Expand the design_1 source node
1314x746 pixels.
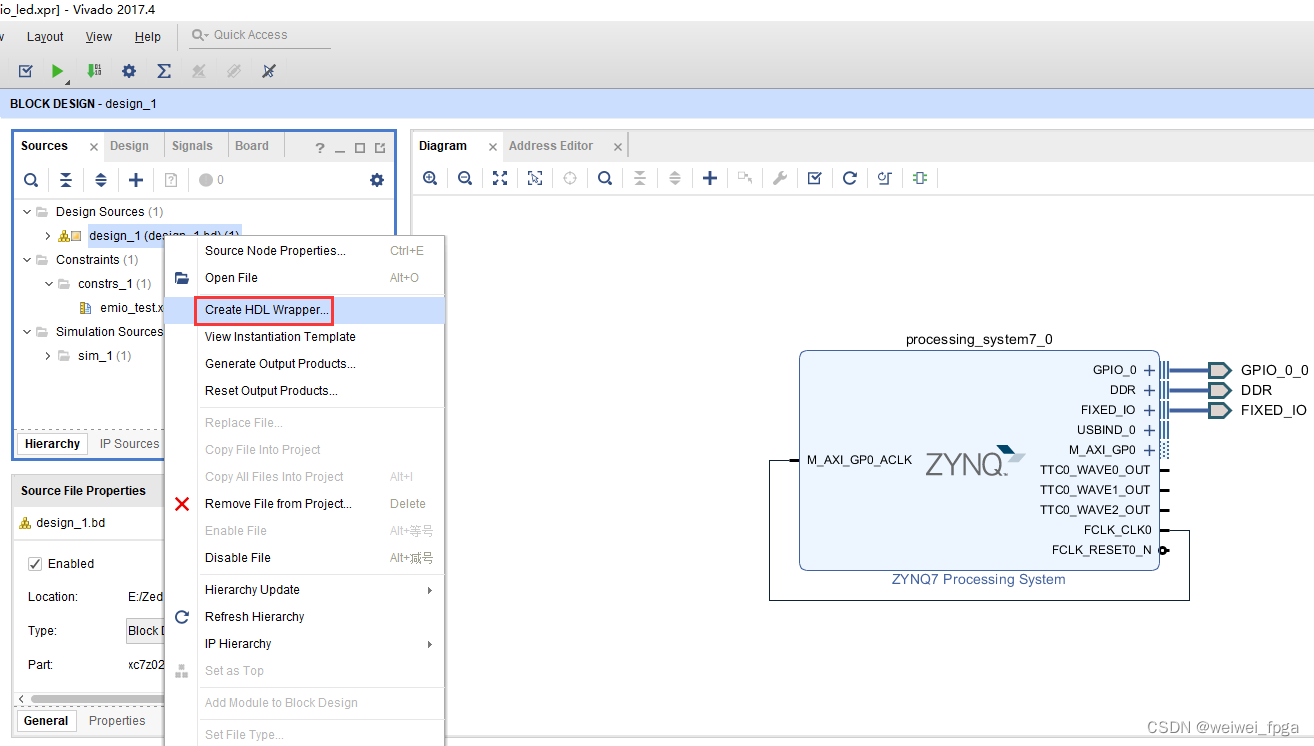click(x=47, y=236)
